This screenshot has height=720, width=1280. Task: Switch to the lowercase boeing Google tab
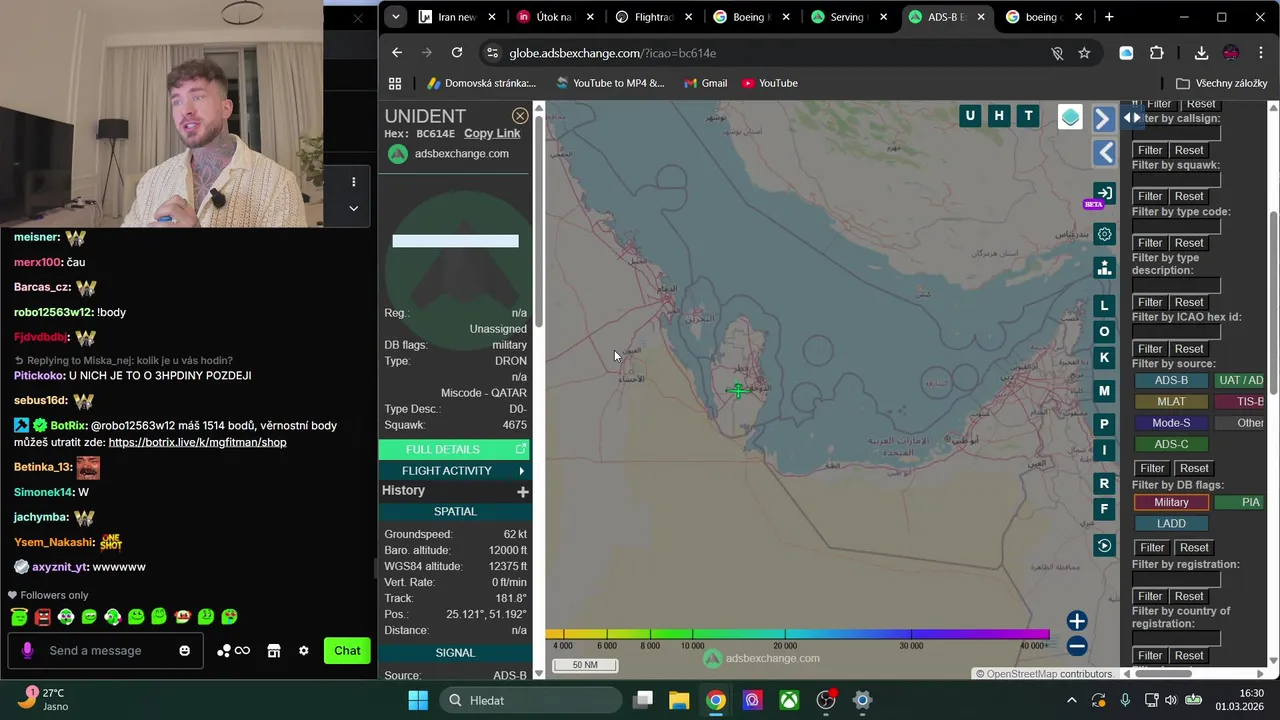point(1042,17)
